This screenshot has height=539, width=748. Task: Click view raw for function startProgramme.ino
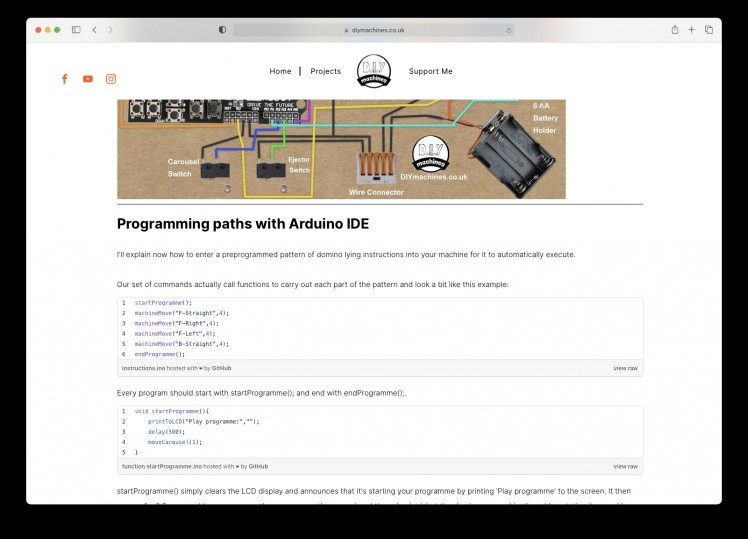pos(625,466)
